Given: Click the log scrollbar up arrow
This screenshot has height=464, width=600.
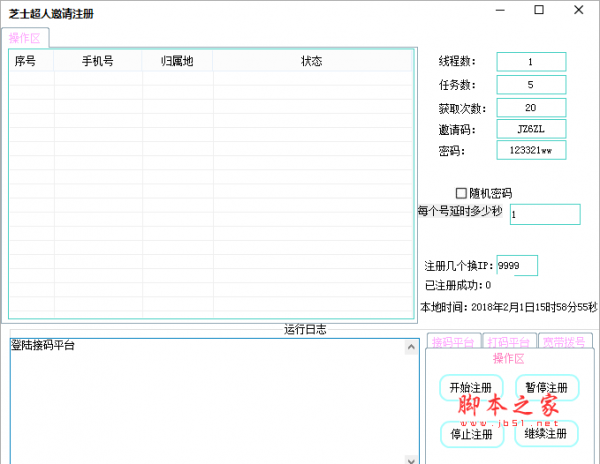Looking at the screenshot, I should [411, 347].
